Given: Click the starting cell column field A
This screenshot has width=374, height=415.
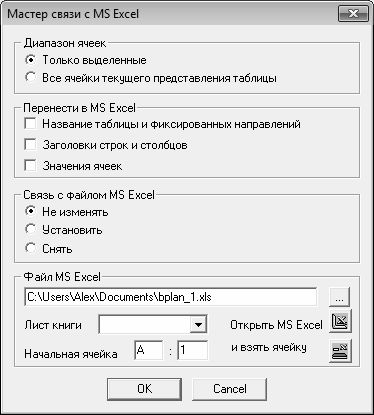Looking at the screenshot, I should [149, 350].
